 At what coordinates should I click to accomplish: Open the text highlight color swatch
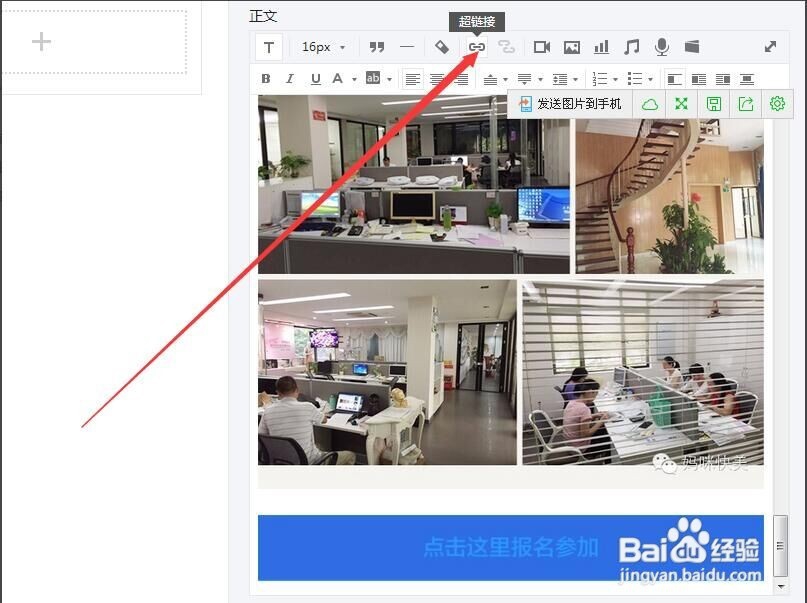tap(373, 78)
